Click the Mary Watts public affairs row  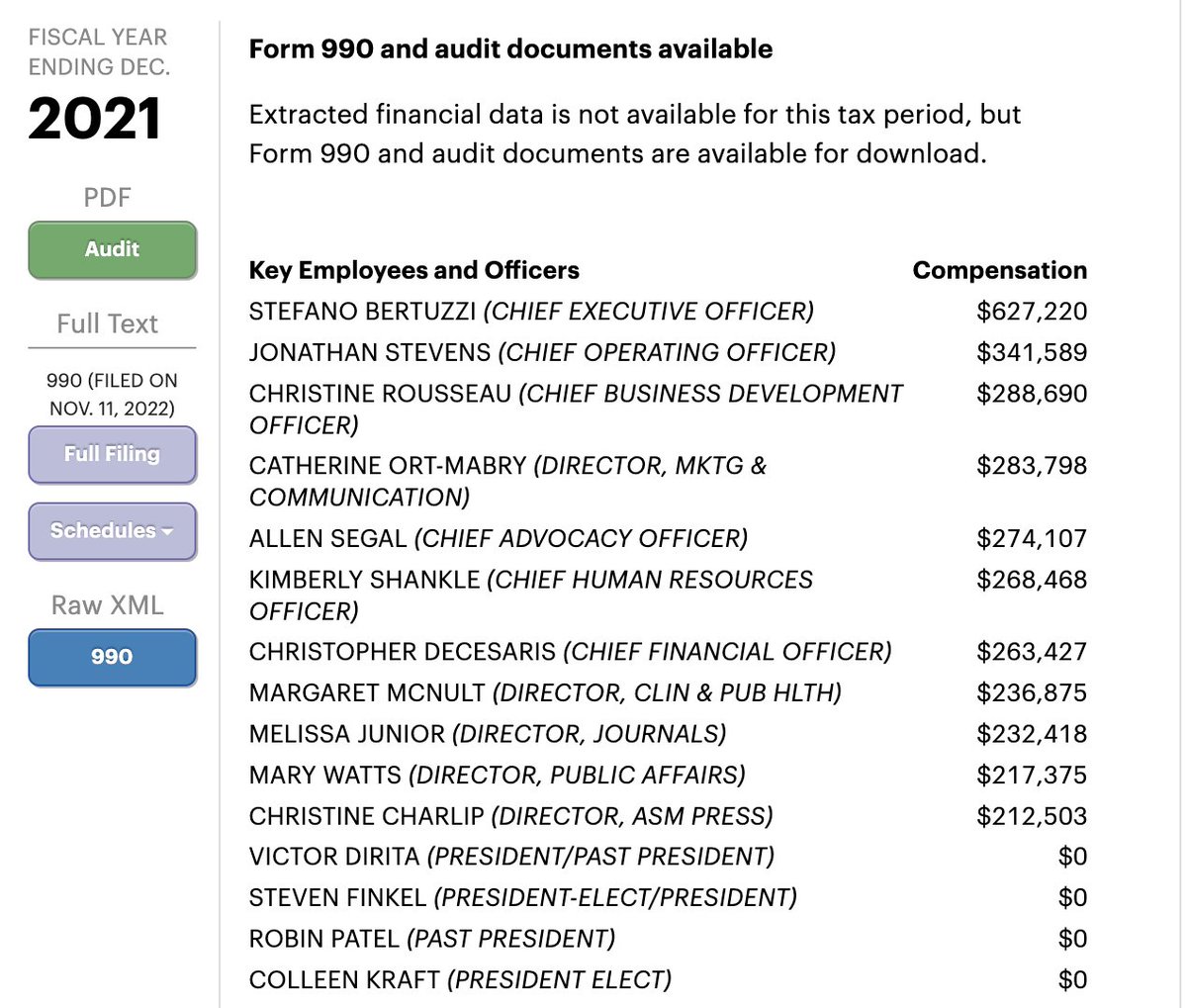click(668, 775)
